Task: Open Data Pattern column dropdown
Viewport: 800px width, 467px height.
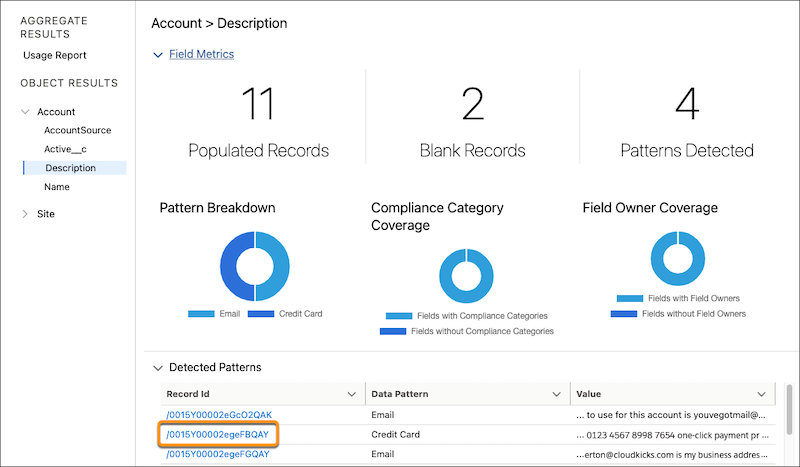Action: click(x=558, y=394)
